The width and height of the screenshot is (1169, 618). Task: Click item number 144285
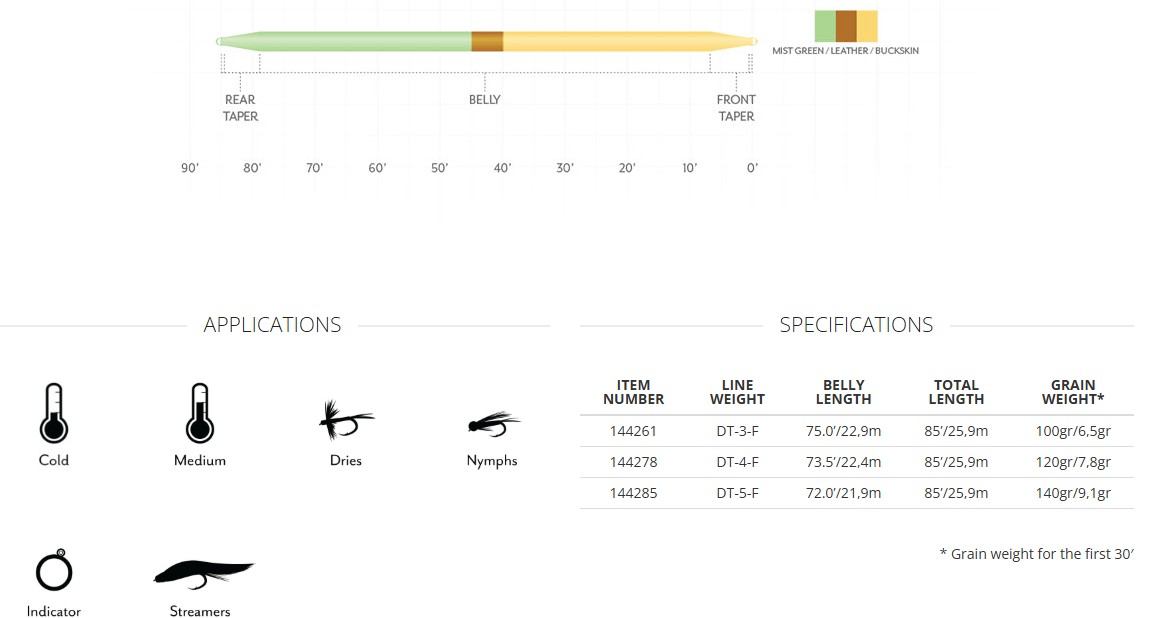pyautogui.click(x=633, y=493)
